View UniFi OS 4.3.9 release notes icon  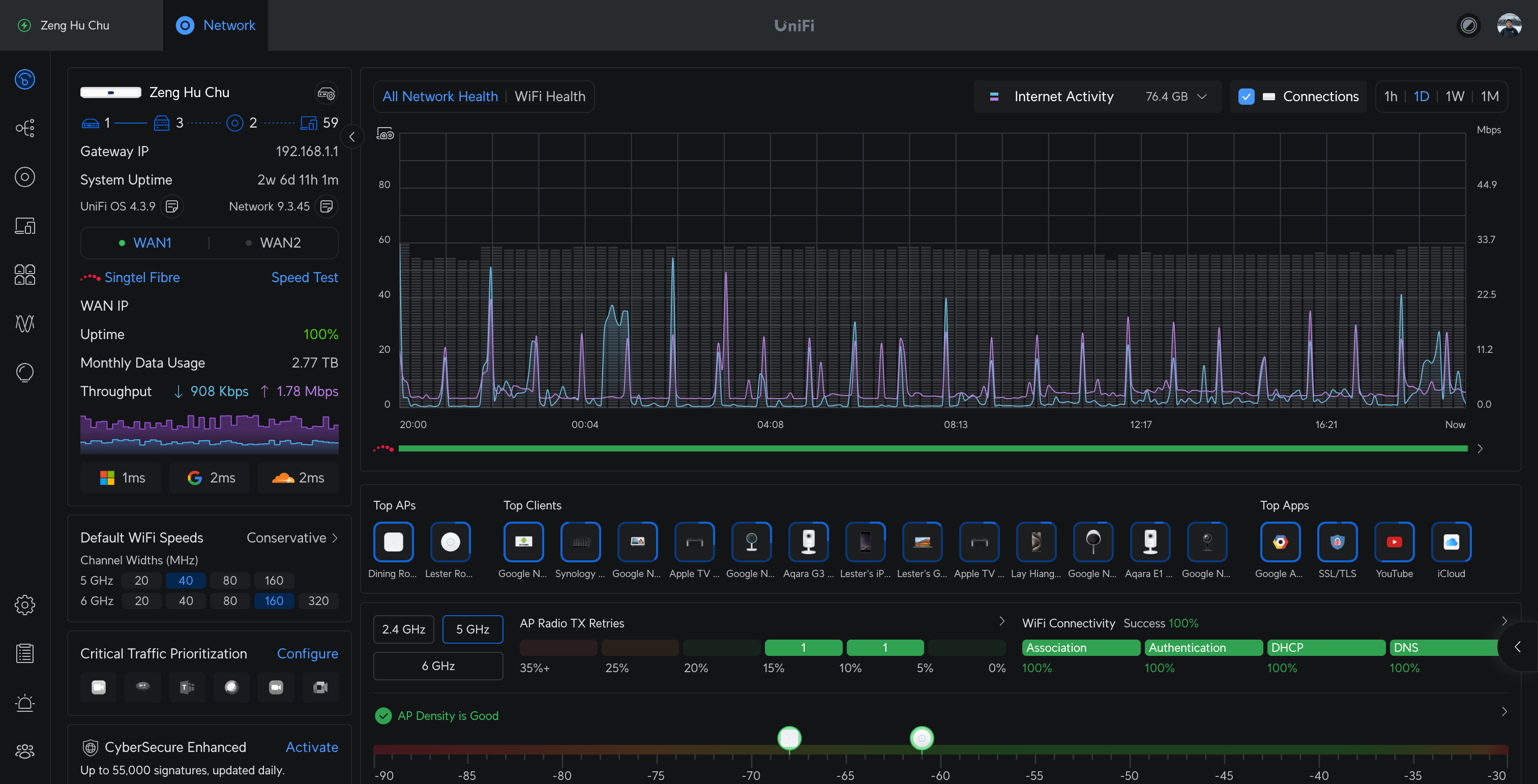[x=172, y=206]
